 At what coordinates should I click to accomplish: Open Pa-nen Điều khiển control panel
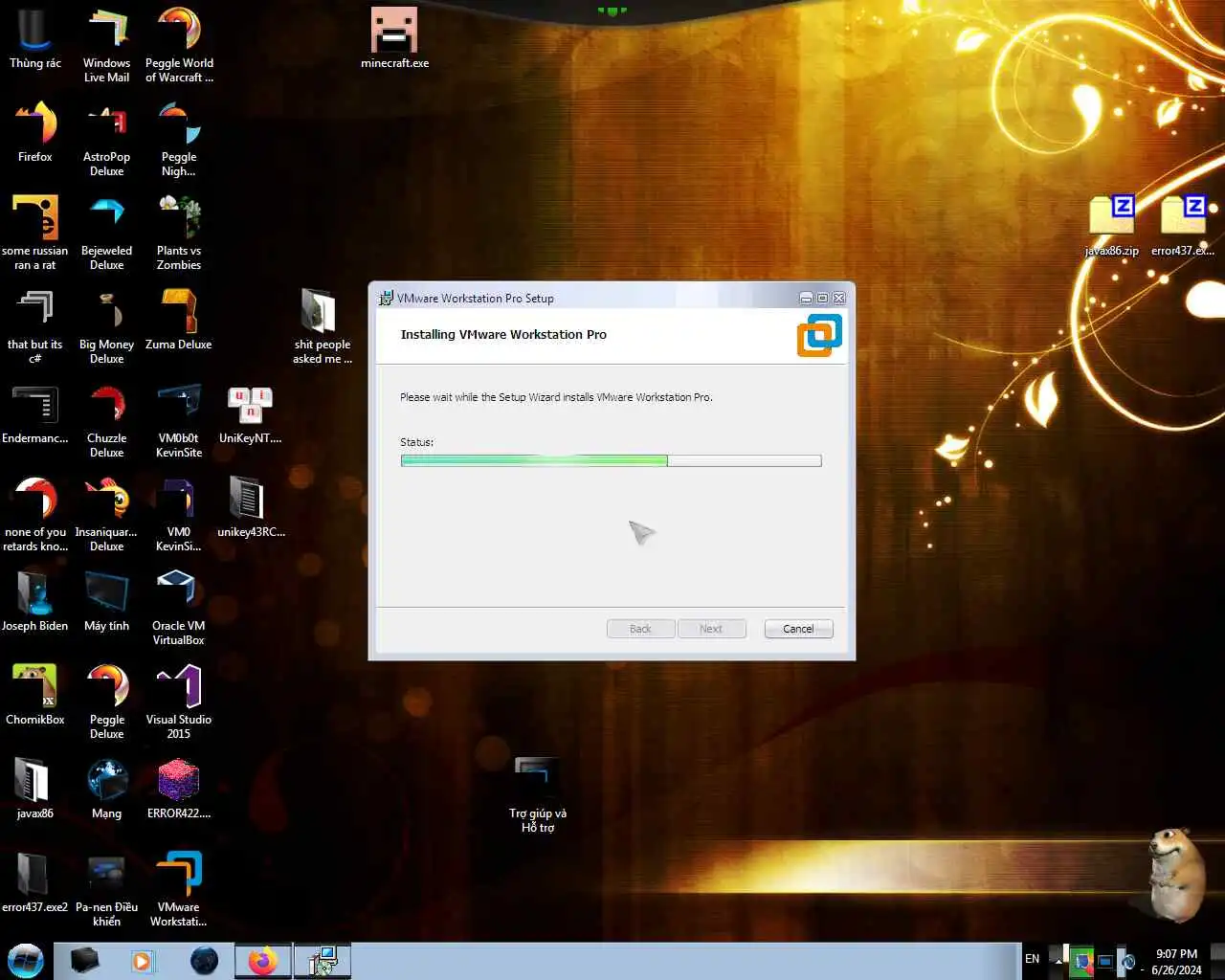(106, 888)
